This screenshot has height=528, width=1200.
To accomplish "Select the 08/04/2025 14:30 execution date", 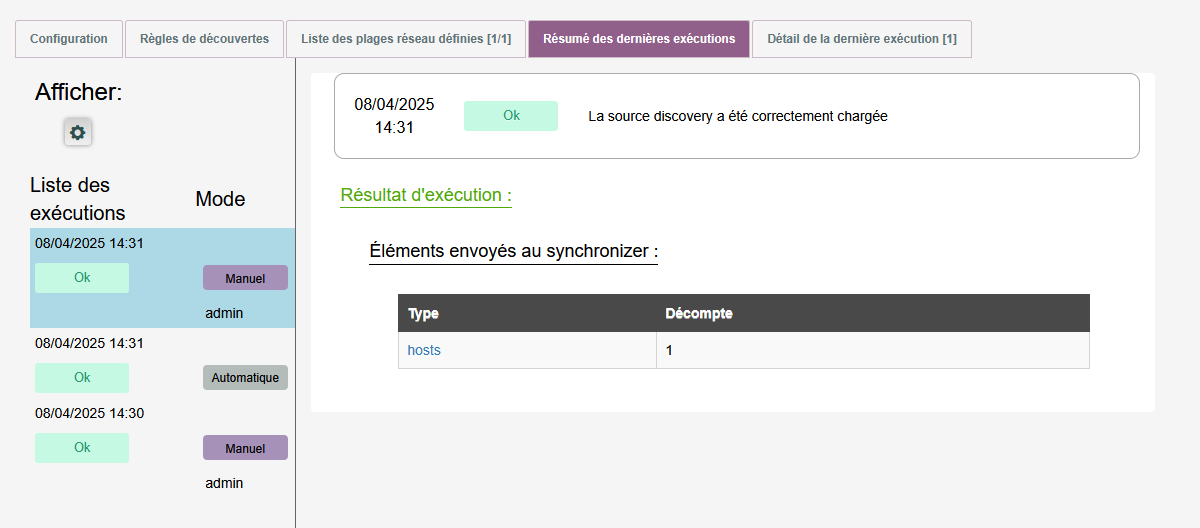I will tap(89, 413).
